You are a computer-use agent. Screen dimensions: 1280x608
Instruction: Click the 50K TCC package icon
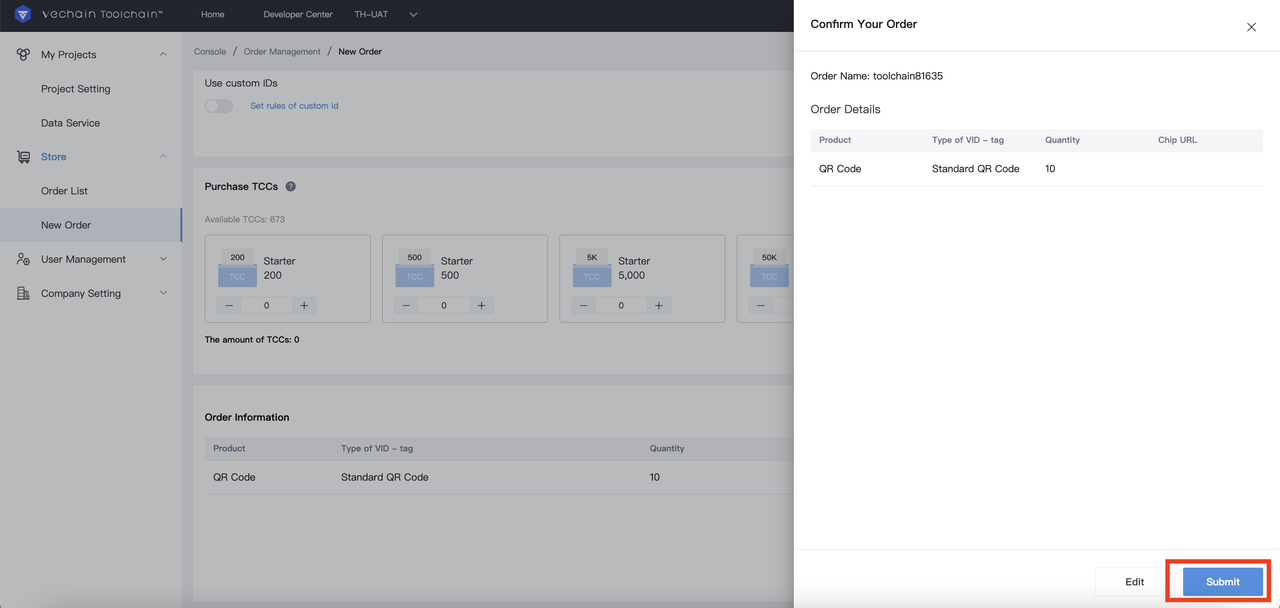(x=768, y=268)
